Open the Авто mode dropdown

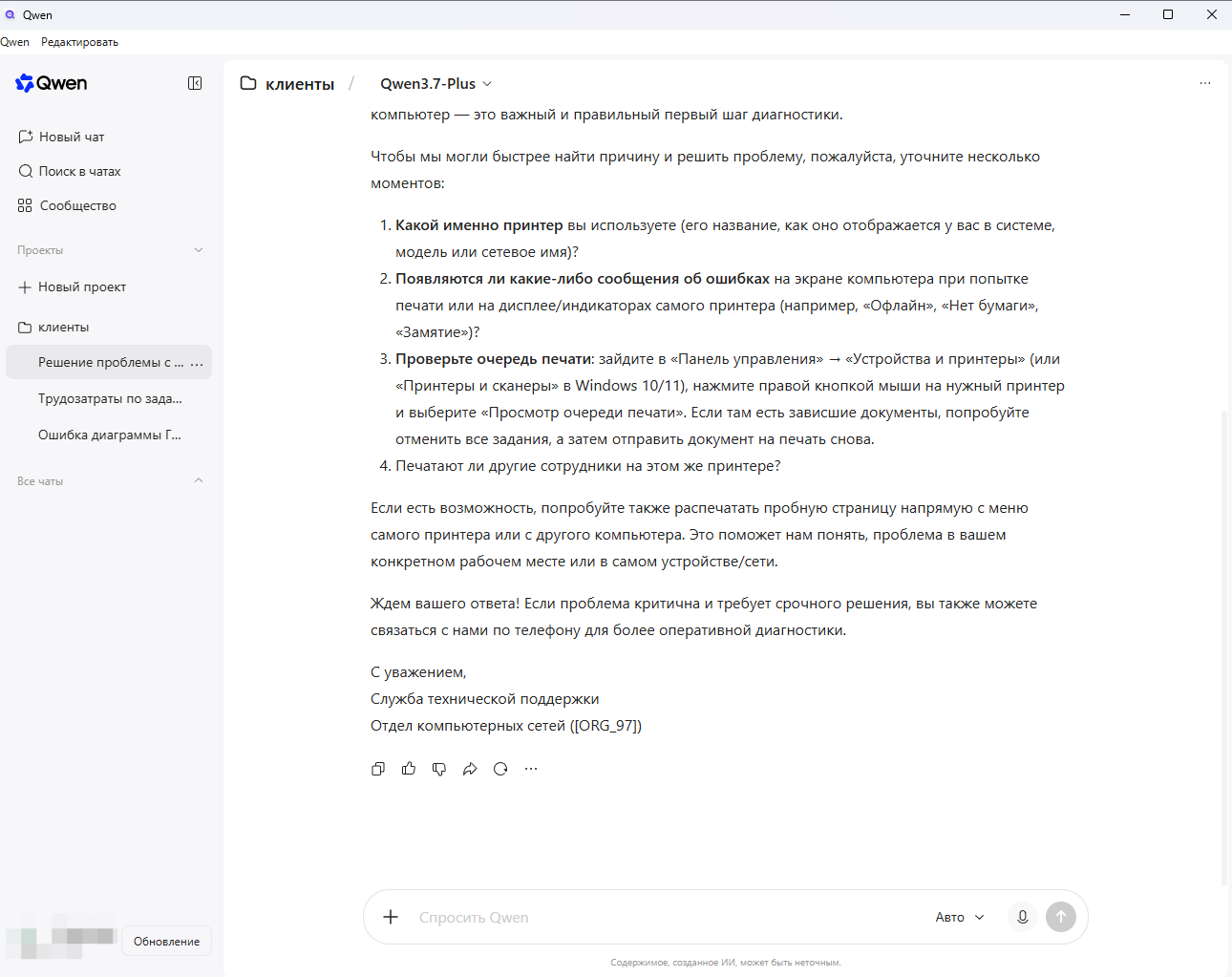pyautogui.click(x=960, y=917)
